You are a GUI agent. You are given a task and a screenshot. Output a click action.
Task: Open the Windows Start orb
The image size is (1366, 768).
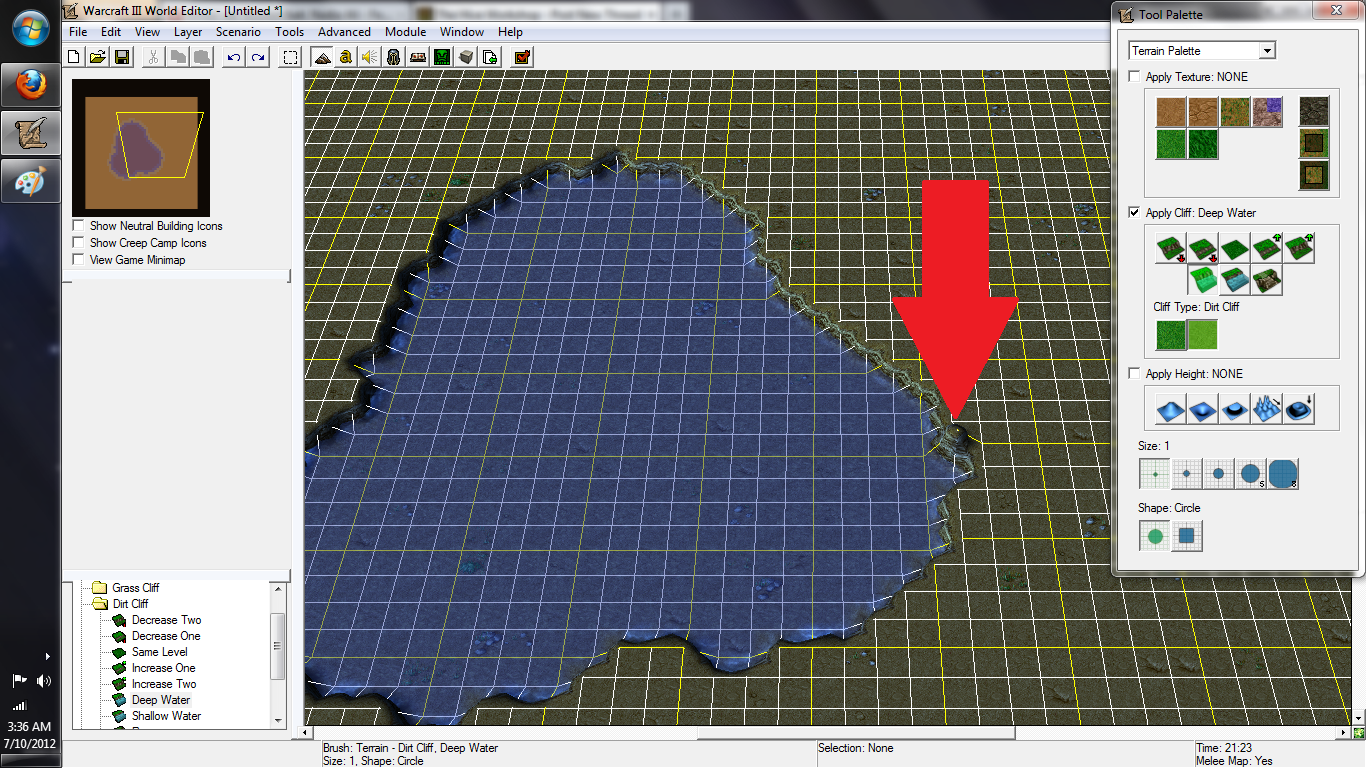coord(31,31)
